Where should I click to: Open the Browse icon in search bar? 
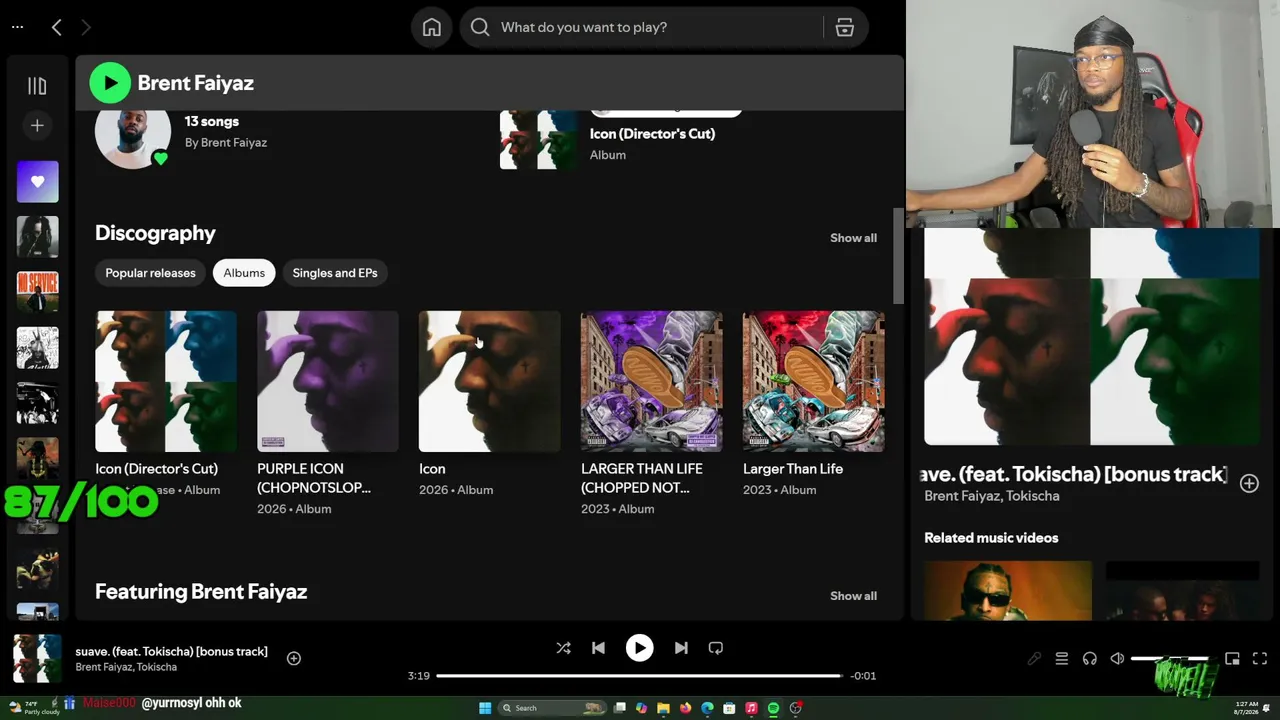[845, 27]
